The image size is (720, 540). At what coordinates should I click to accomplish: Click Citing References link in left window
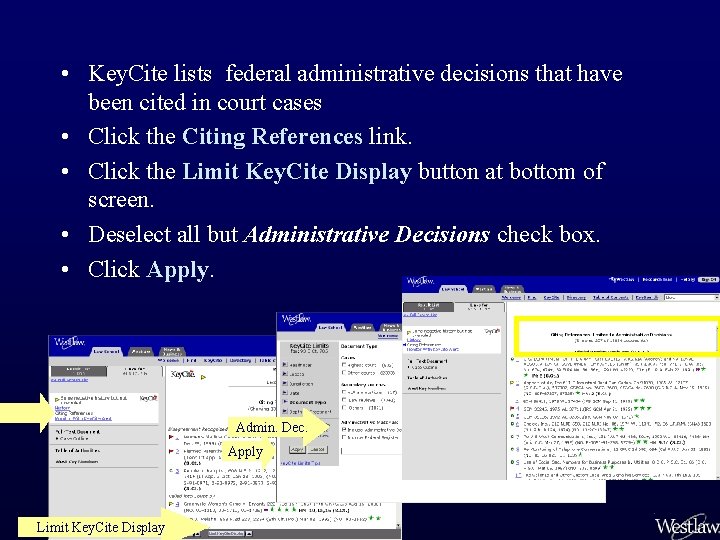pos(73,413)
